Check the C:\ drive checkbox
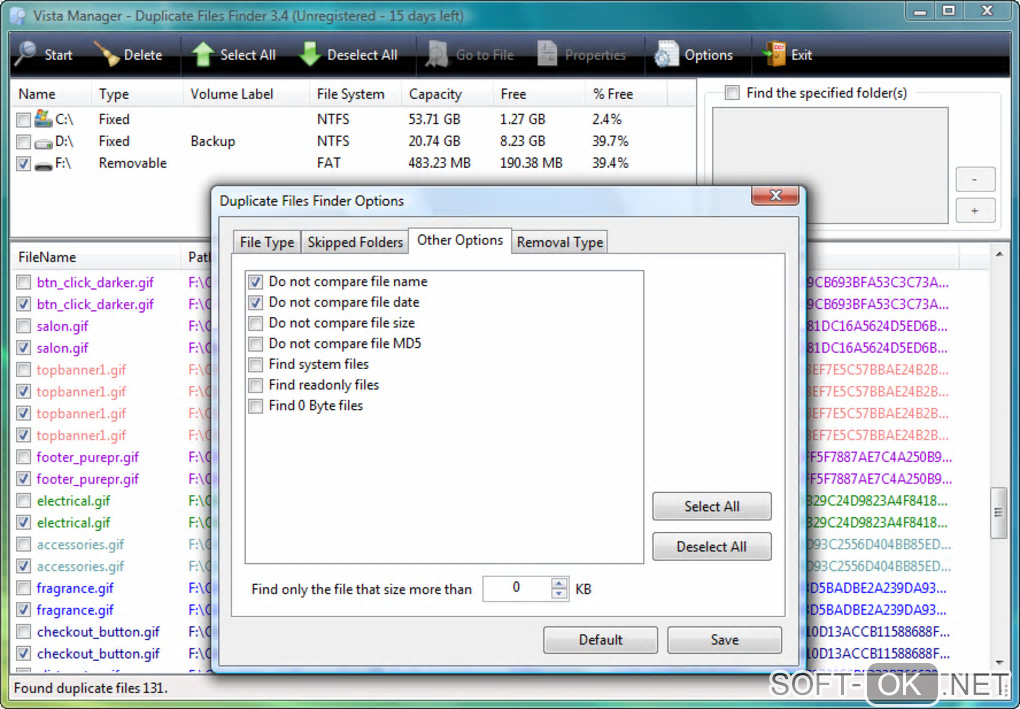The width and height of the screenshot is (1020, 709). click(23, 120)
